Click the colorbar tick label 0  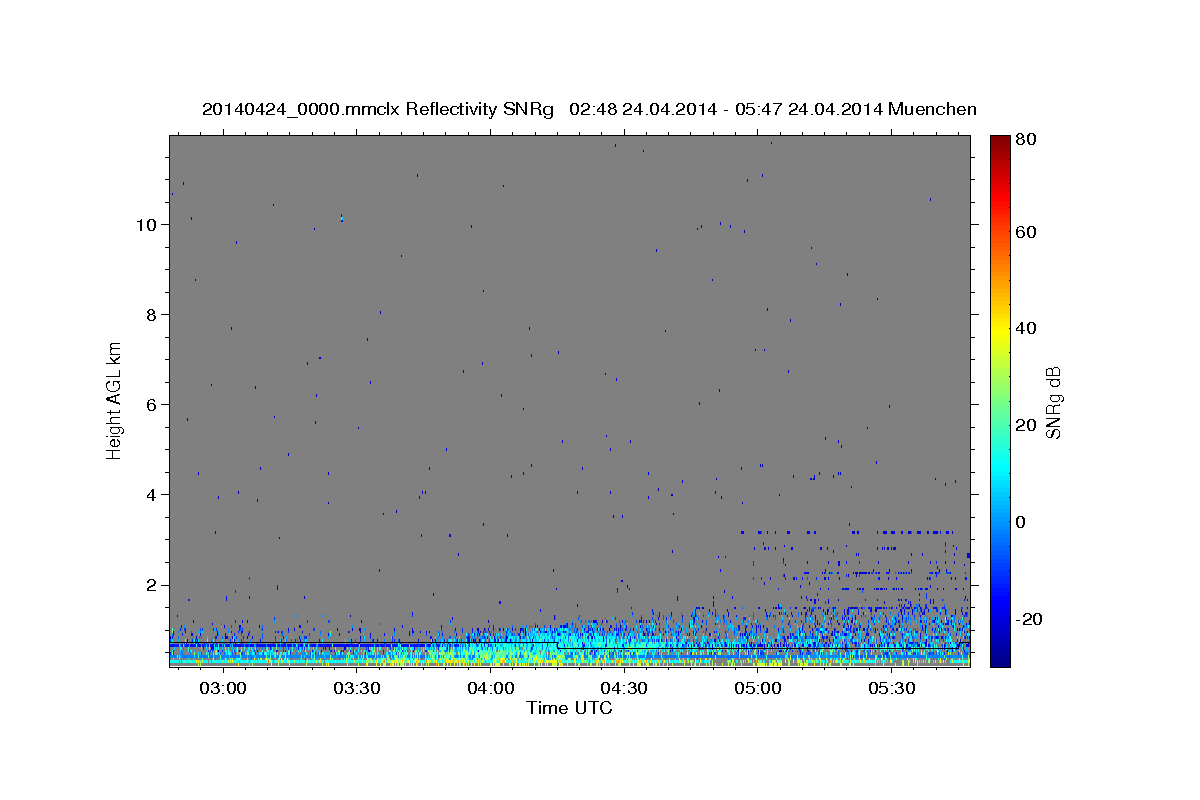pyautogui.click(x=1021, y=522)
